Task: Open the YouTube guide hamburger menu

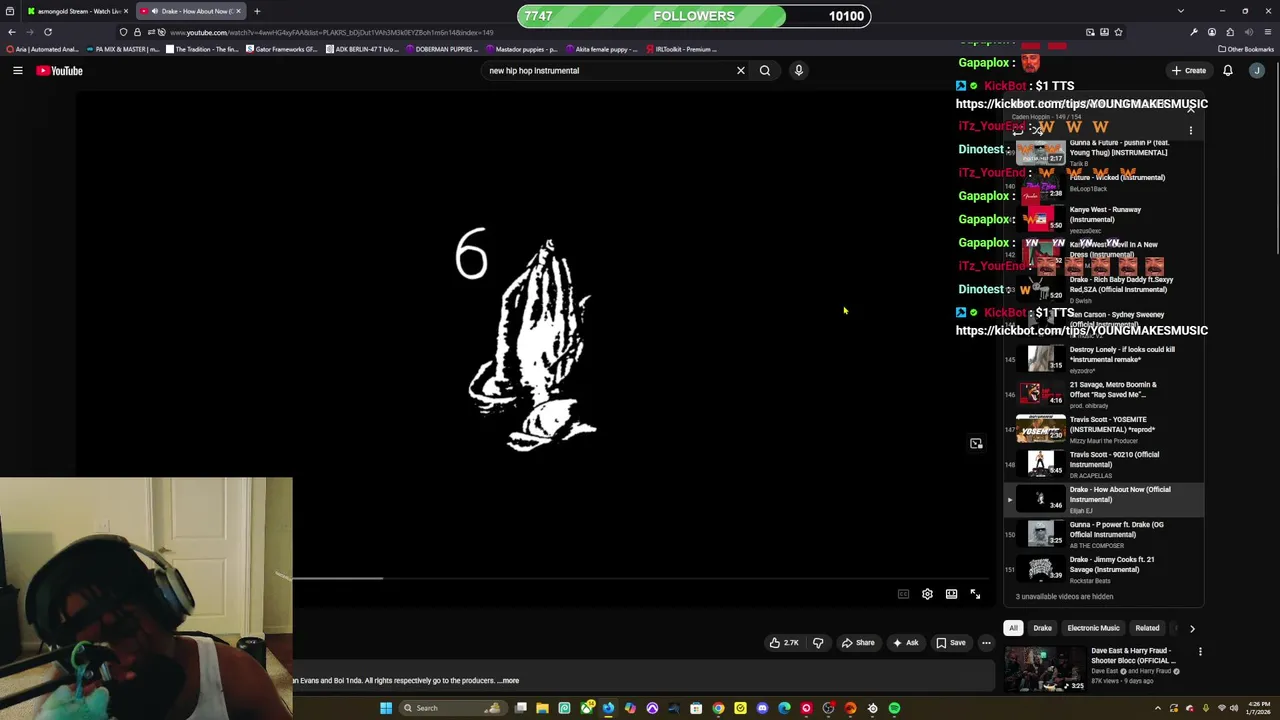Action: tap(17, 71)
